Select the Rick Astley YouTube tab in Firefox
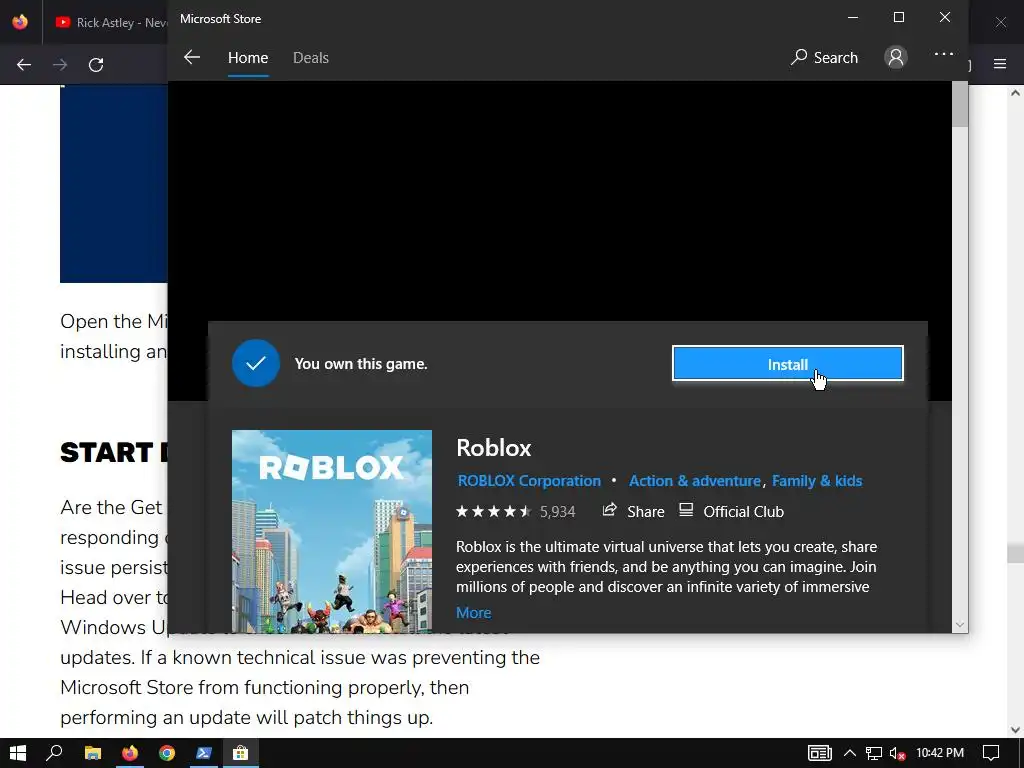The image size is (1024, 768). [x=111, y=22]
